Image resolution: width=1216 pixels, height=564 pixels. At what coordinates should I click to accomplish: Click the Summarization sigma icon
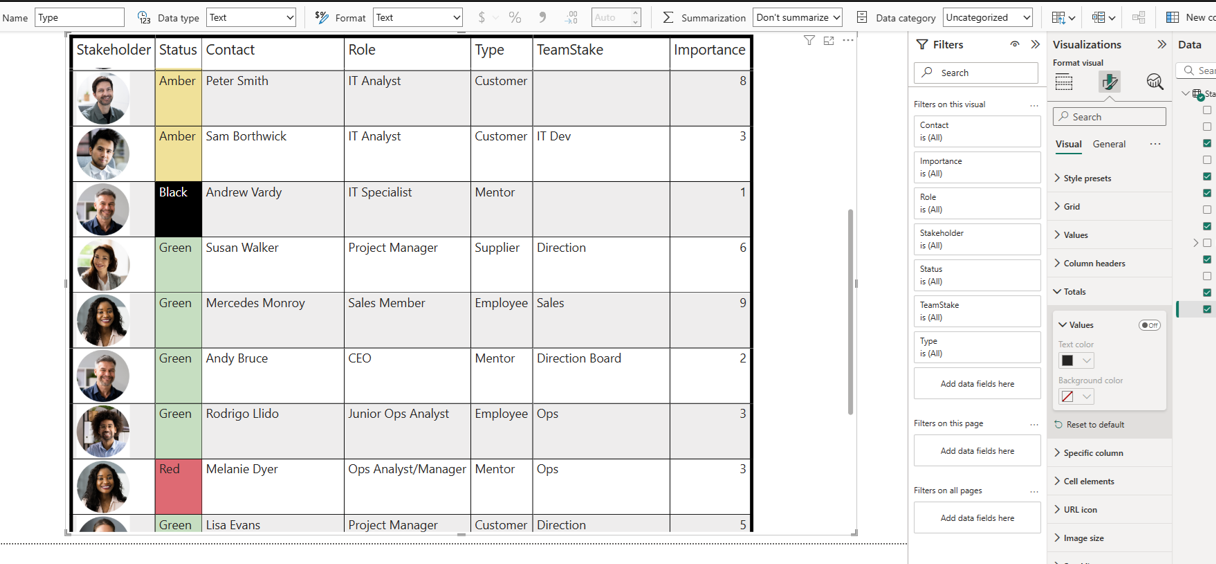pyautogui.click(x=668, y=17)
